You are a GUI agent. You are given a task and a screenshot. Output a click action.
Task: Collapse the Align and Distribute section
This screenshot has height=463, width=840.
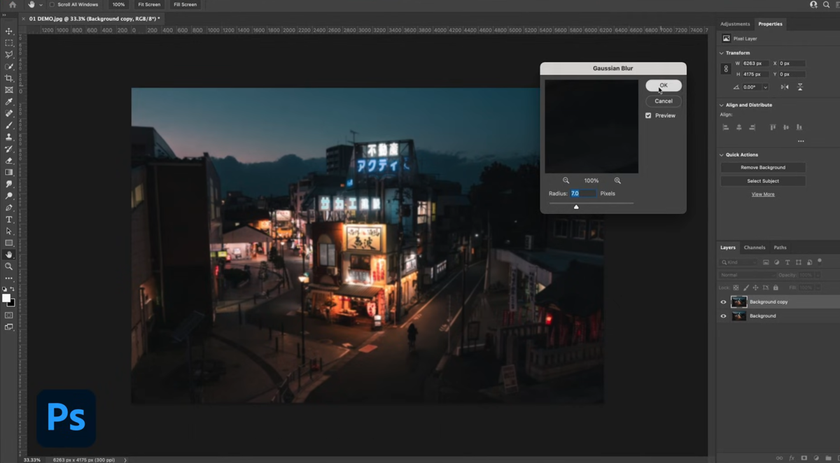(722, 105)
